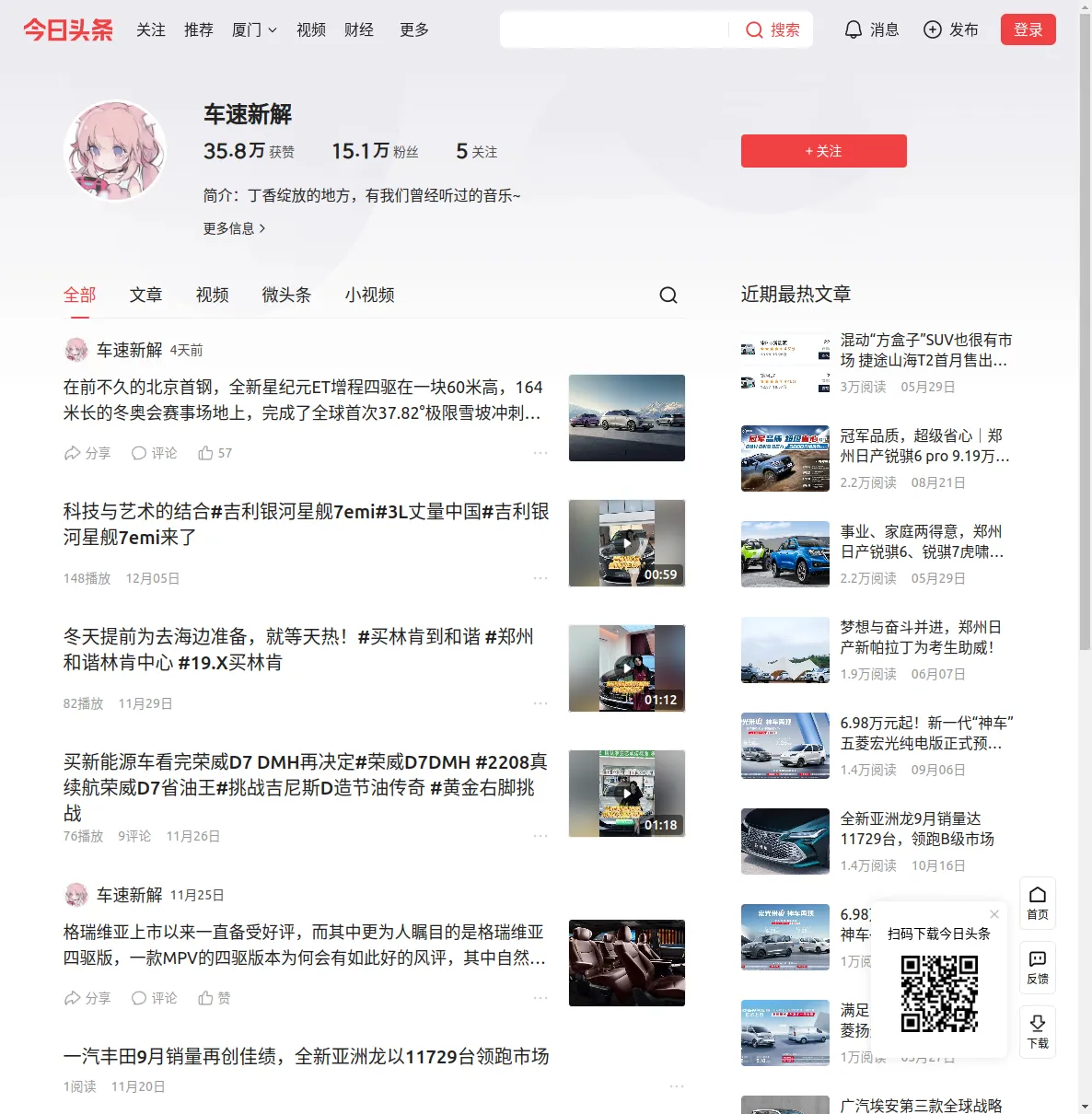Close the 扫码下载今日头条 QR popup
Image resolution: width=1092 pixels, height=1114 pixels.
pyautogui.click(x=994, y=914)
